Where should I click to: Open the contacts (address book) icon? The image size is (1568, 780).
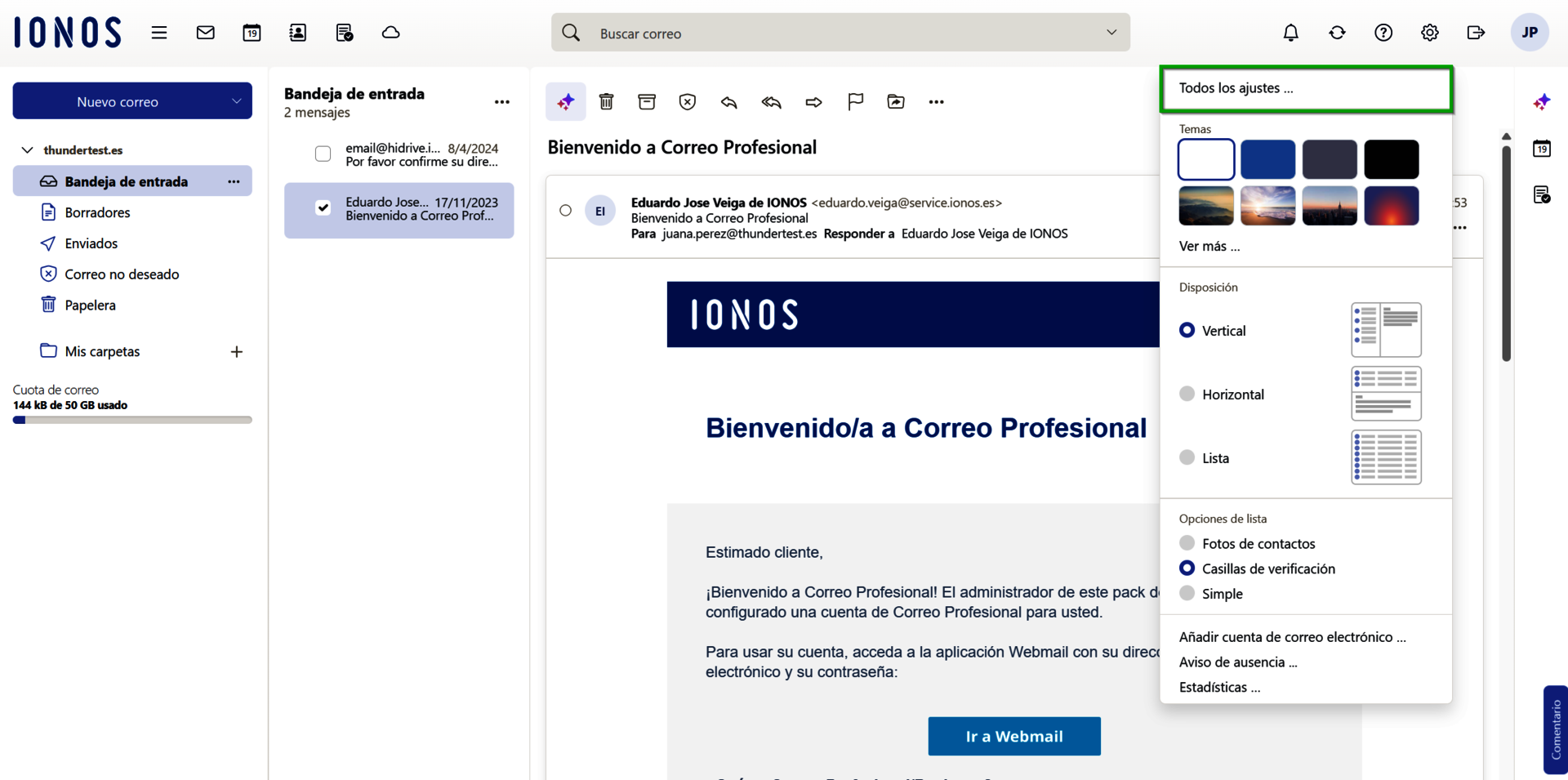297,33
